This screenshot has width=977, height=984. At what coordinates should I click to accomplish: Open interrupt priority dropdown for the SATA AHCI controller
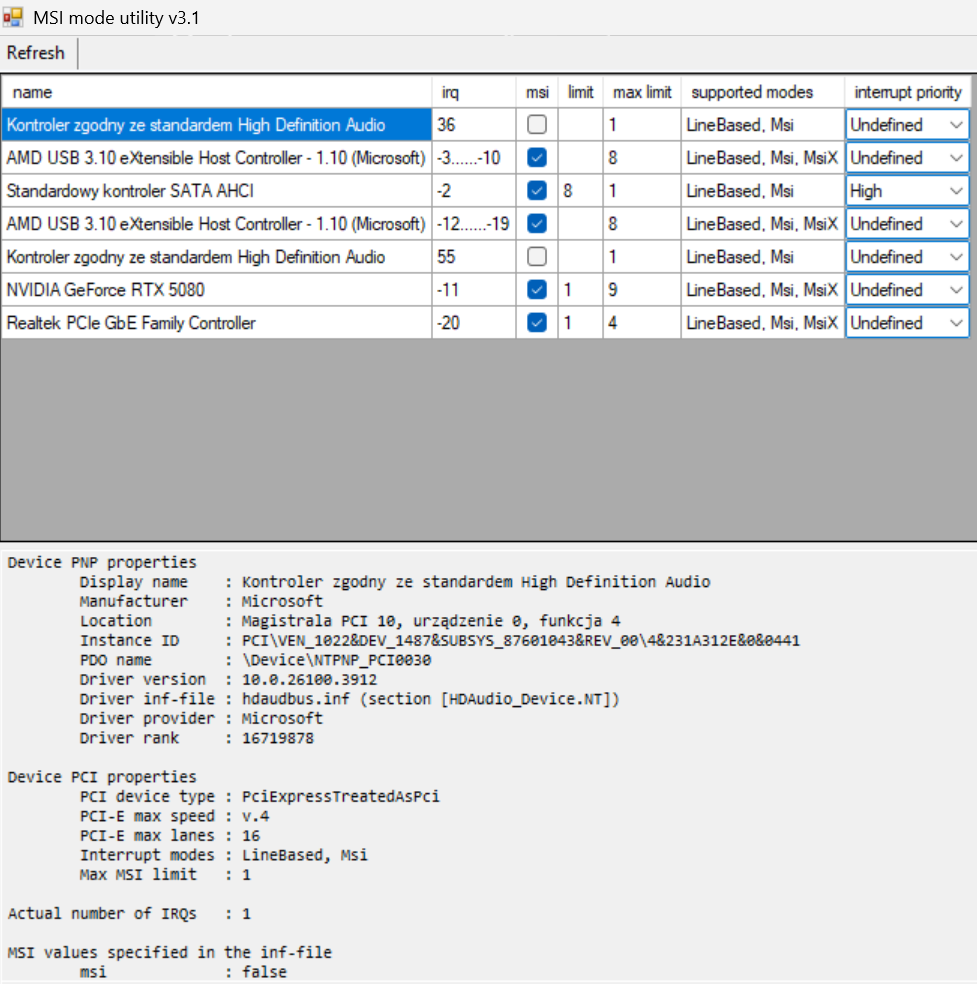coord(956,191)
